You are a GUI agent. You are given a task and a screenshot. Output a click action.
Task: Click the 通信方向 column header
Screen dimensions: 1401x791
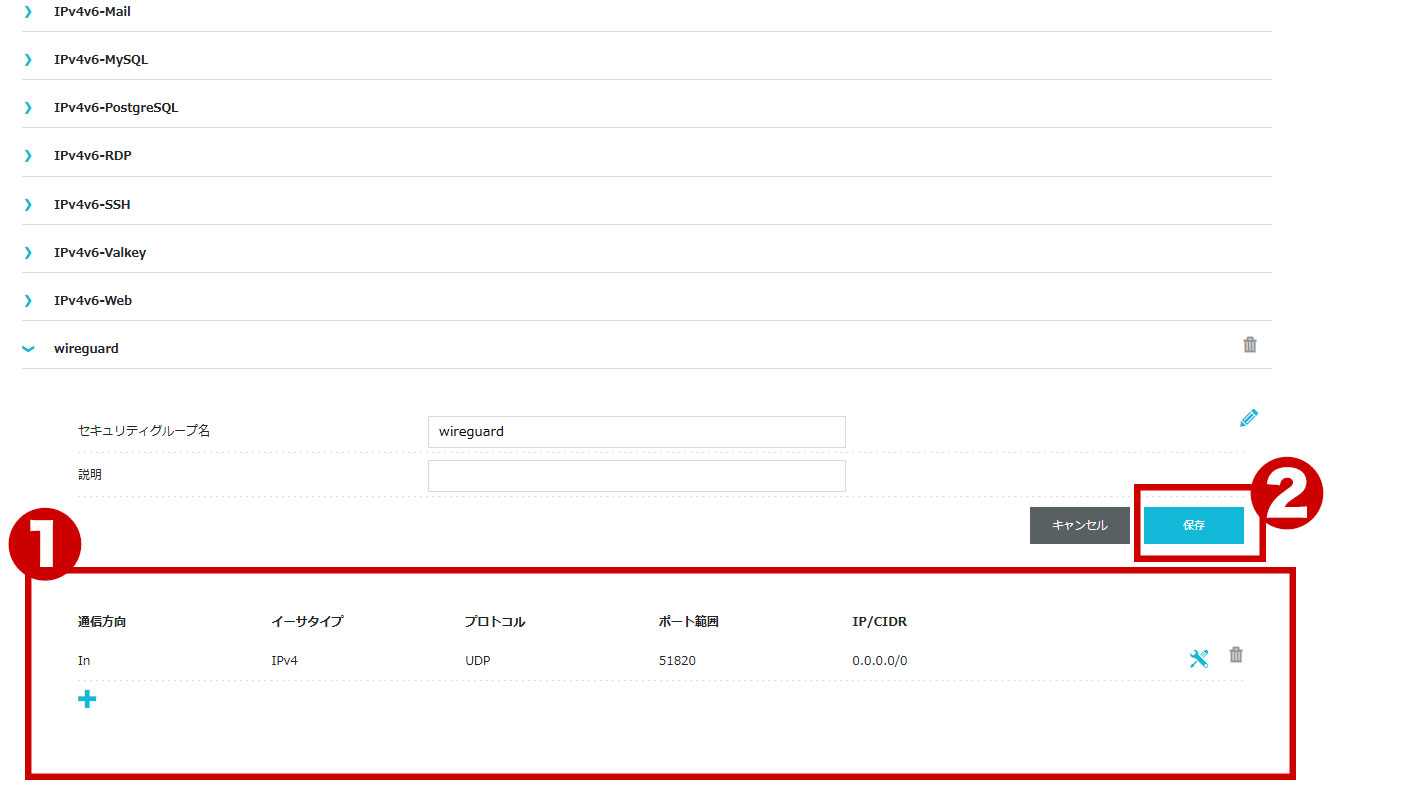pyautogui.click(x=102, y=622)
